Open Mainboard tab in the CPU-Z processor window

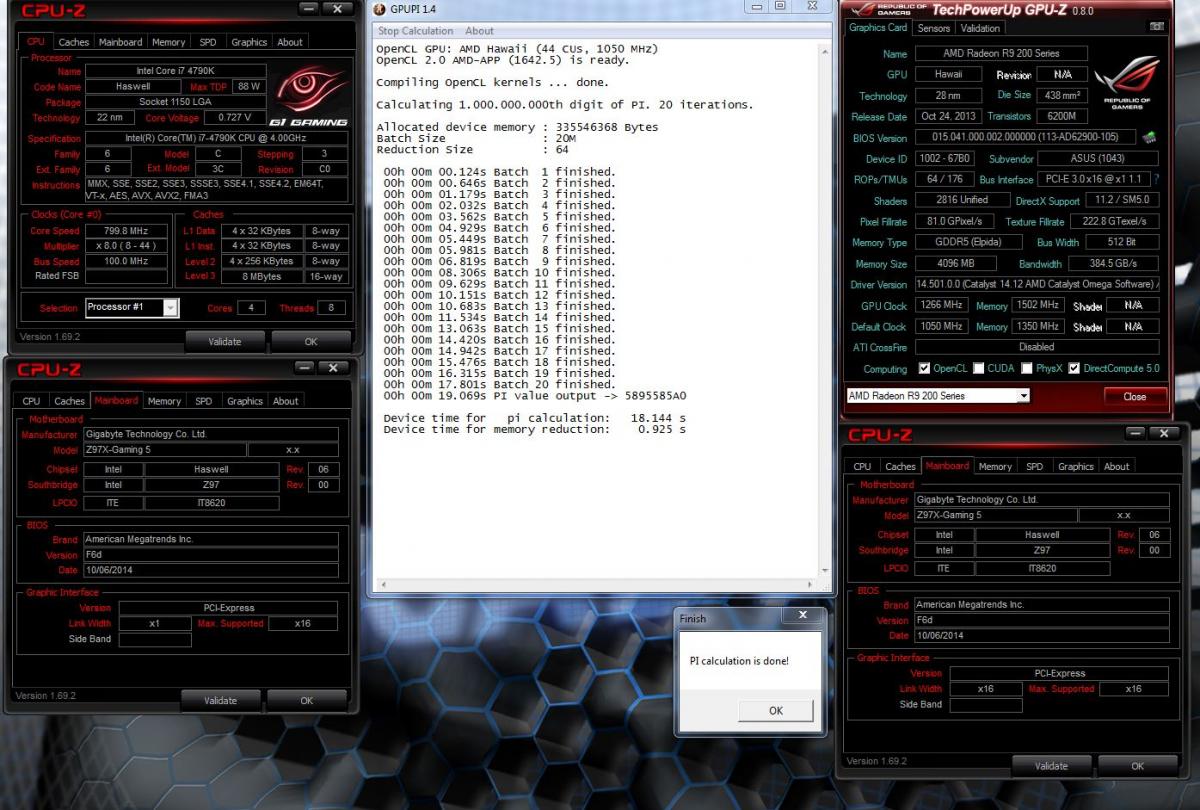(120, 42)
